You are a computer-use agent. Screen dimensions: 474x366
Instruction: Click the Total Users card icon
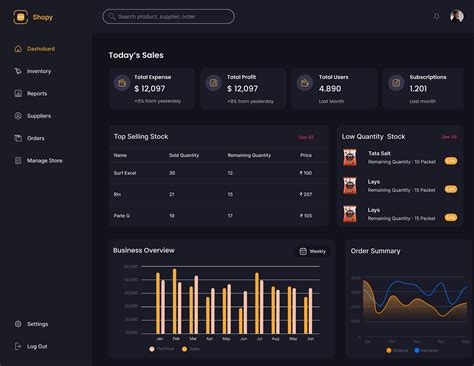click(305, 83)
